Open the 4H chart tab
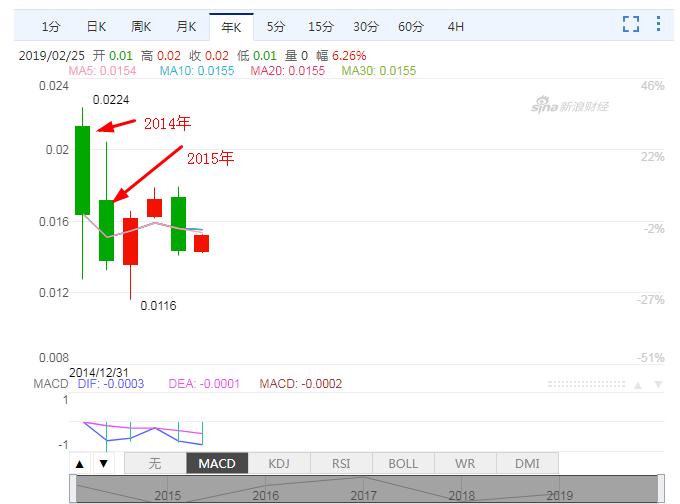The width and height of the screenshot is (680, 504). 456,26
